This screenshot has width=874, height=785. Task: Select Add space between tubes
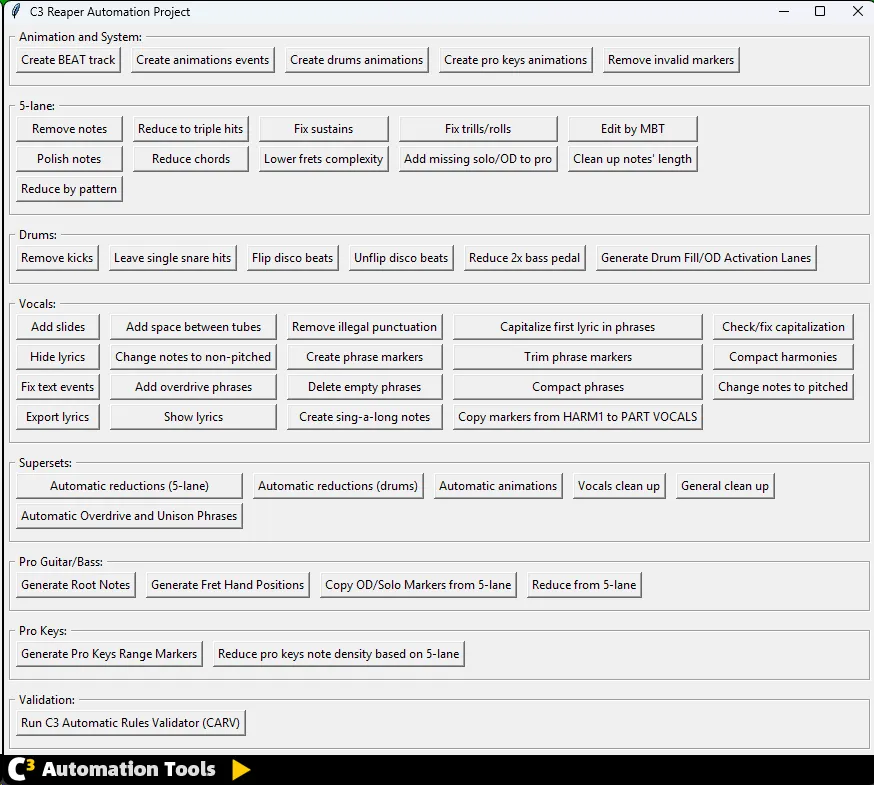(193, 327)
